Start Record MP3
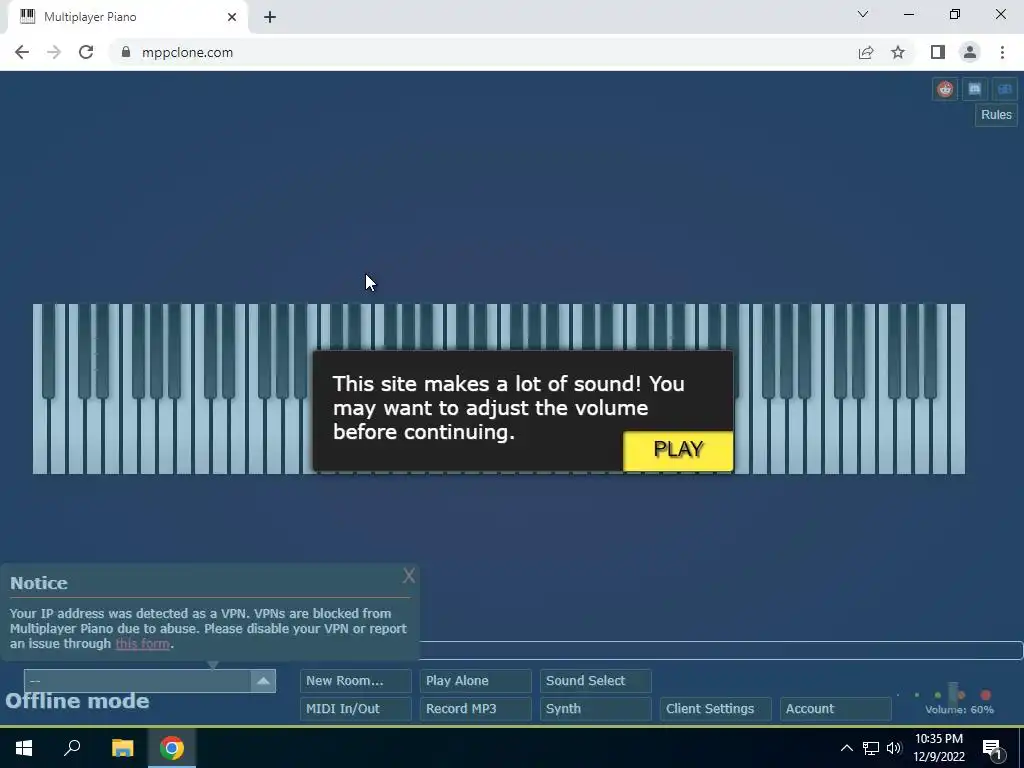The height and width of the screenshot is (768, 1024). click(x=475, y=709)
